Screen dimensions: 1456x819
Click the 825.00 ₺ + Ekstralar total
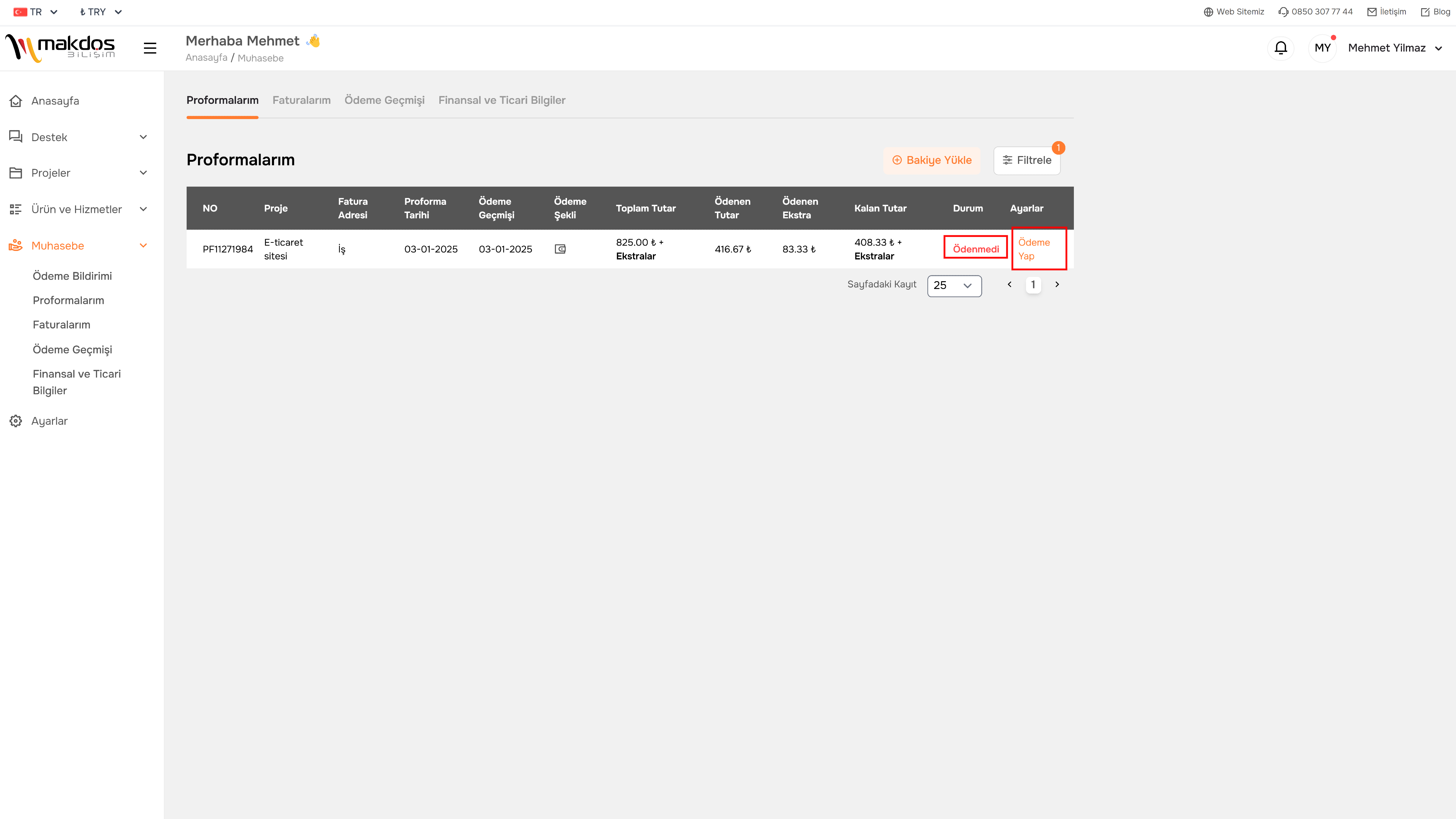pos(640,249)
